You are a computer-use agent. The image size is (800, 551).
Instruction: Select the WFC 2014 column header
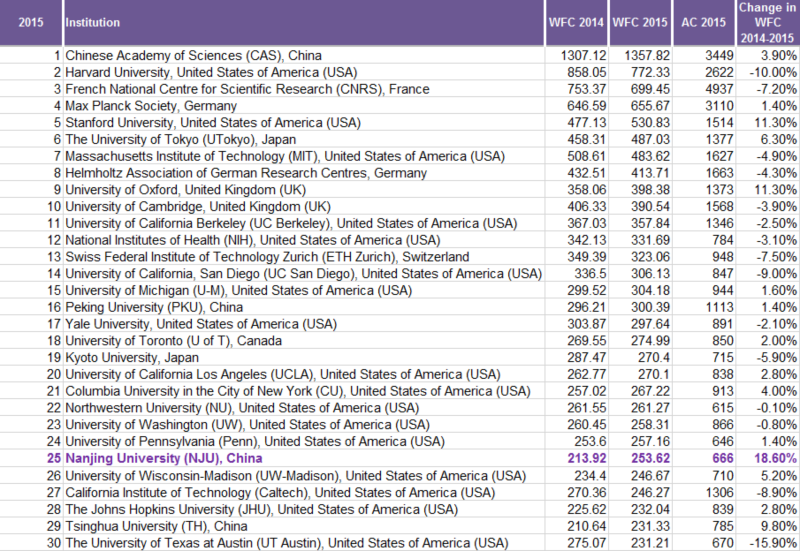pos(577,21)
